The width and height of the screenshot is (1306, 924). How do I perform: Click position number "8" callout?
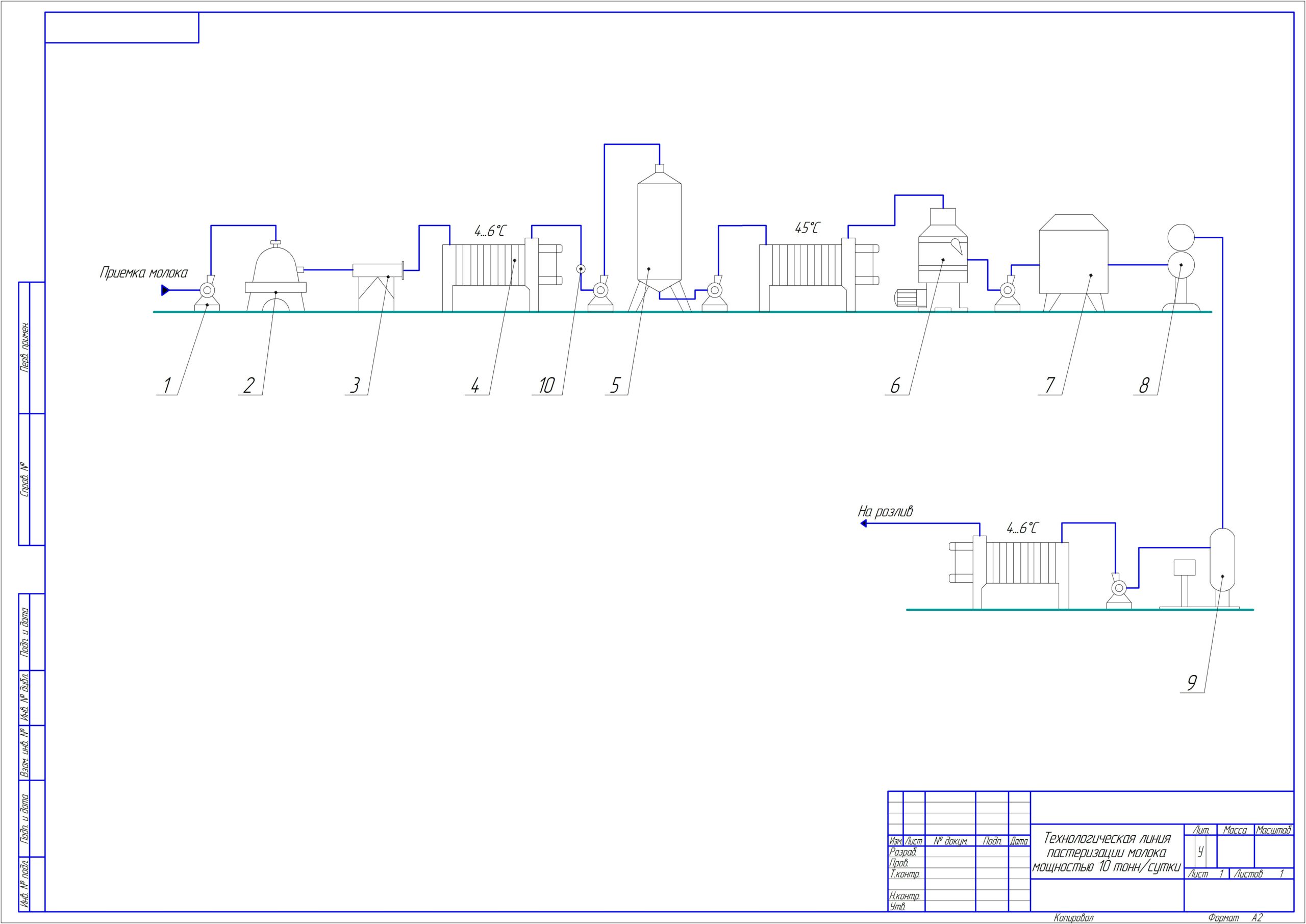(1144, 386)
